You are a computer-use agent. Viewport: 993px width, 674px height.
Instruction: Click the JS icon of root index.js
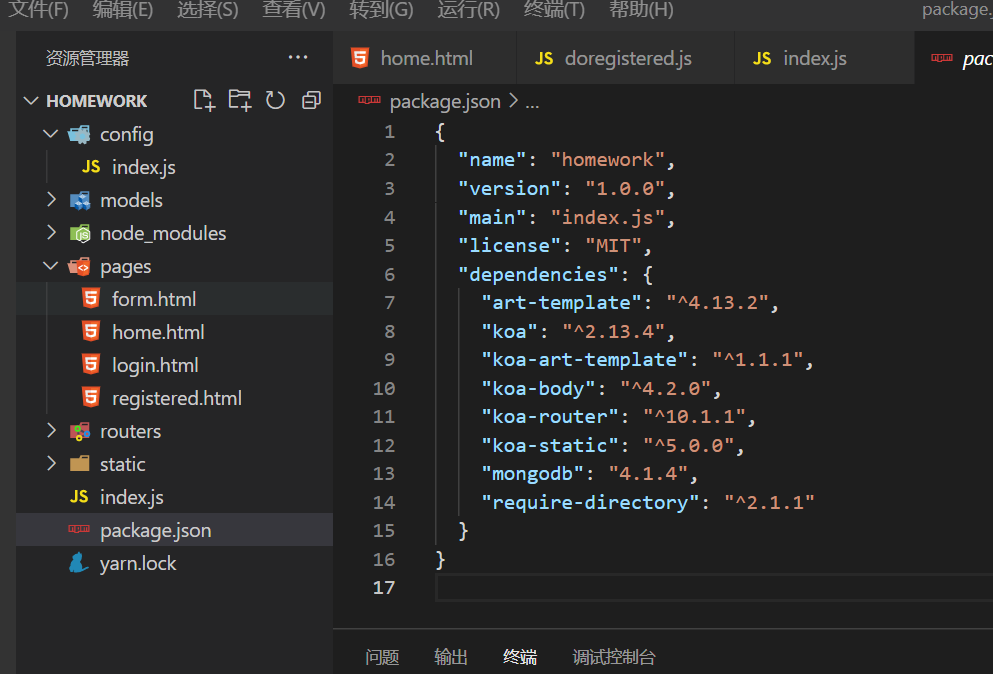79,497
